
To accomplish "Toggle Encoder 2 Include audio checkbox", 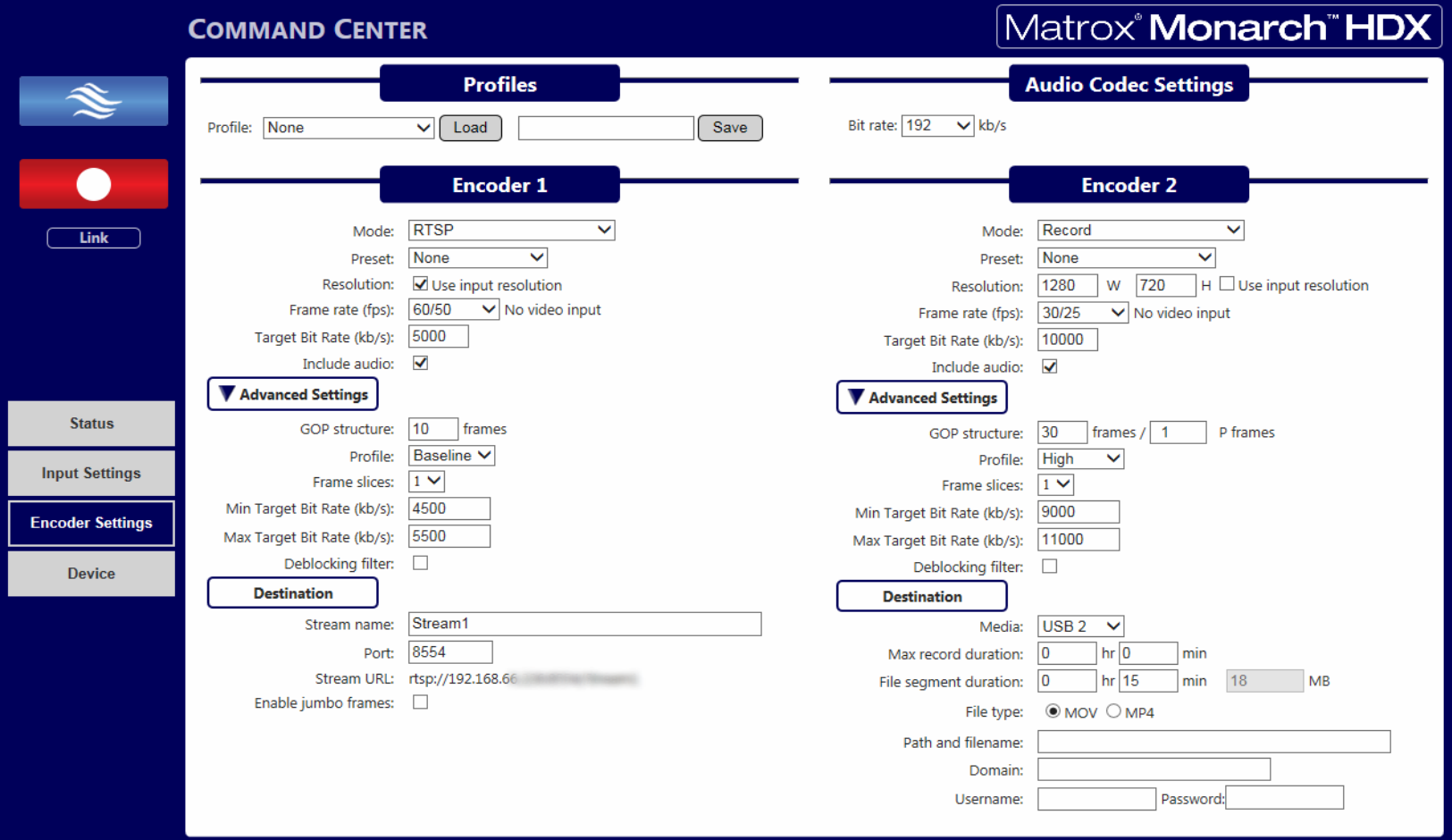I will click(x=1049, y=366).
